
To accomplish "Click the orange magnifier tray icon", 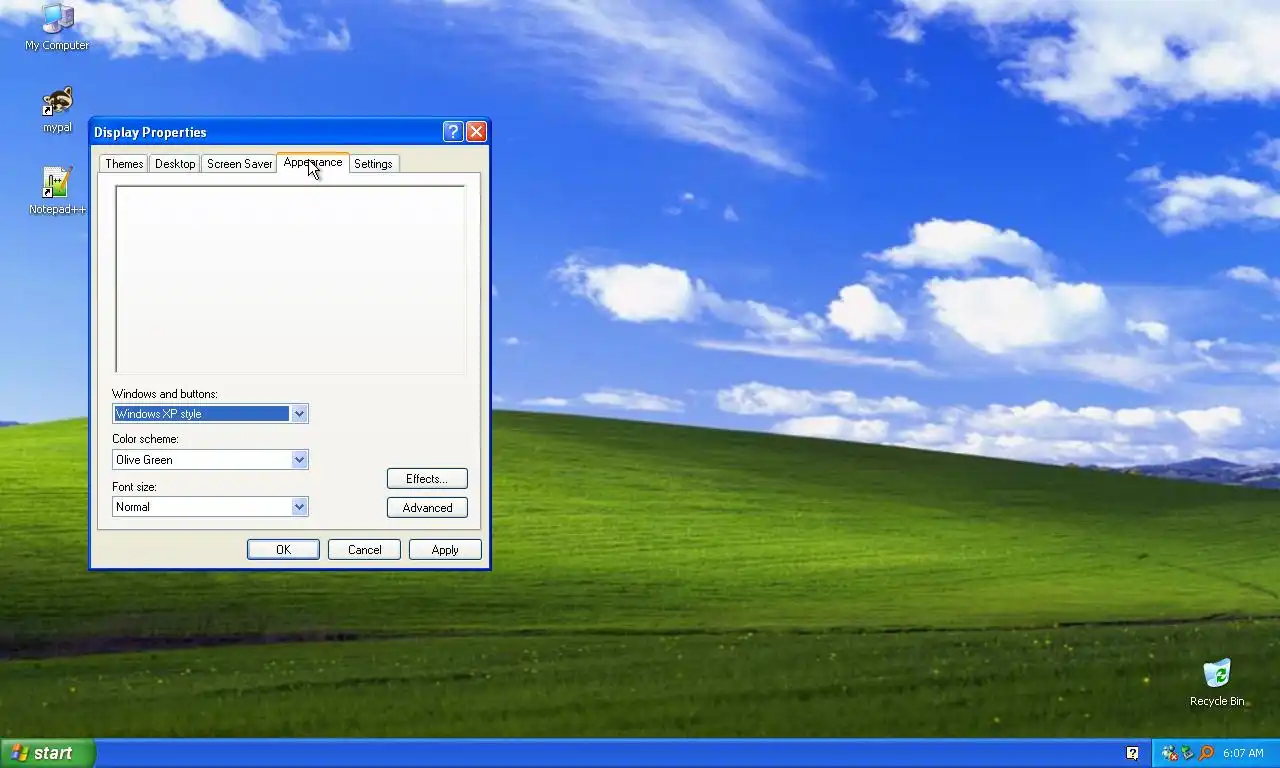I will point(1206,753).
